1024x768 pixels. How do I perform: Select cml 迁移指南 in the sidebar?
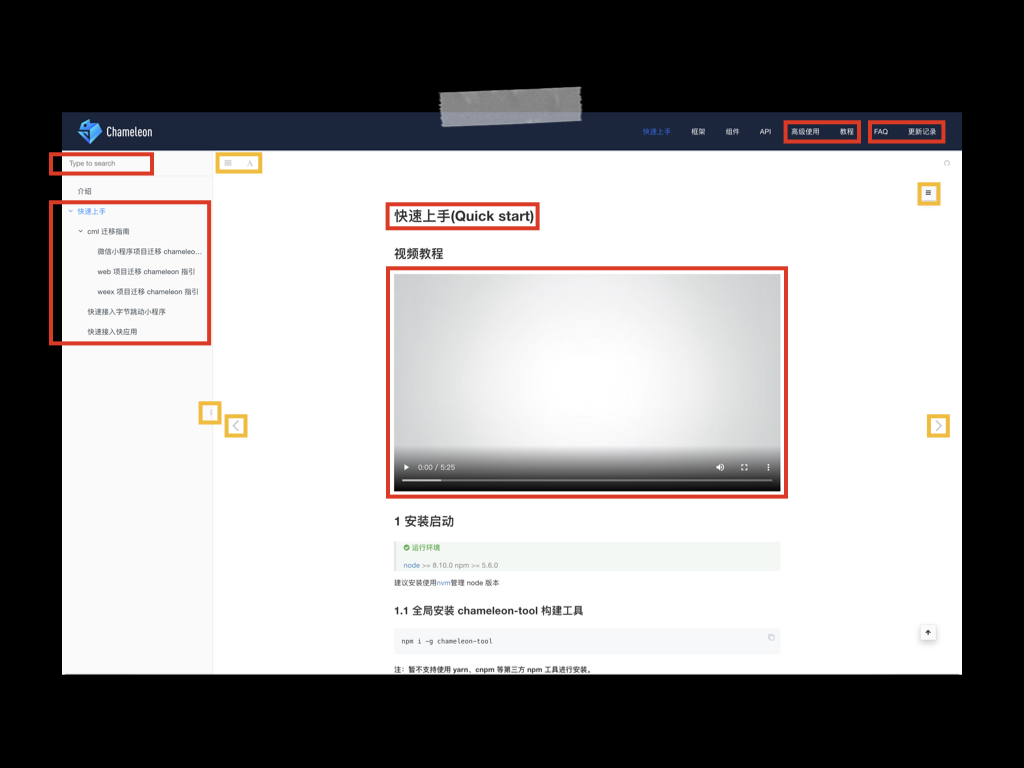(108, 231)
